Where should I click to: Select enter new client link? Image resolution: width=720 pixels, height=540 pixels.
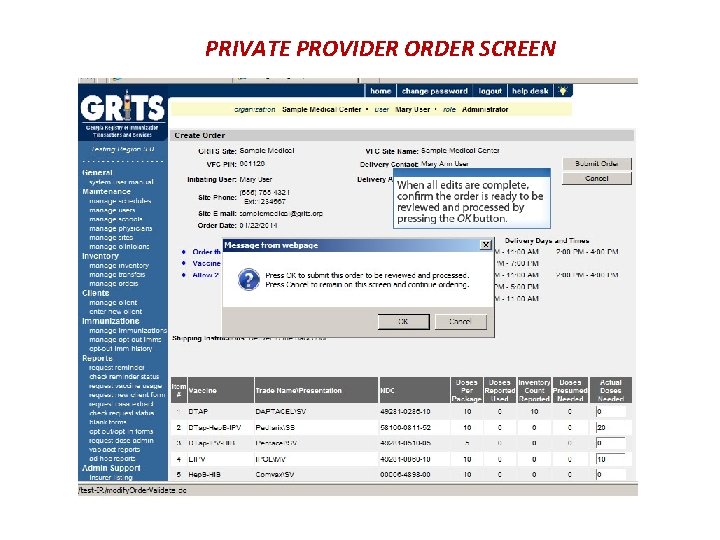tap(116, 311)
